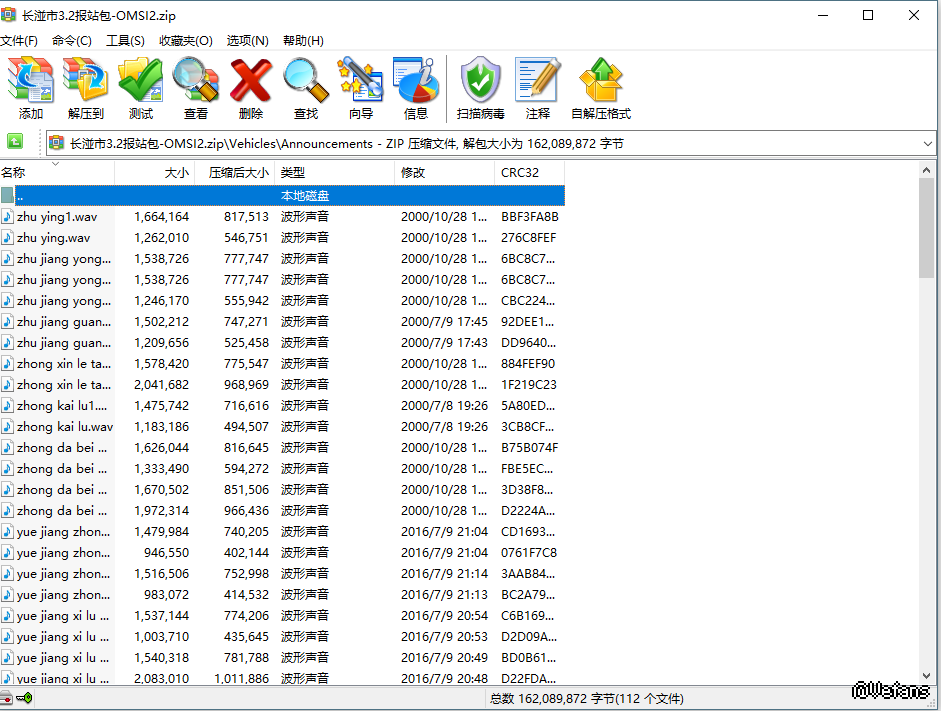The width and height of the screenshot is (941, 711).
Task: Sort files by 大小 column header
Action: pos(155,173)
